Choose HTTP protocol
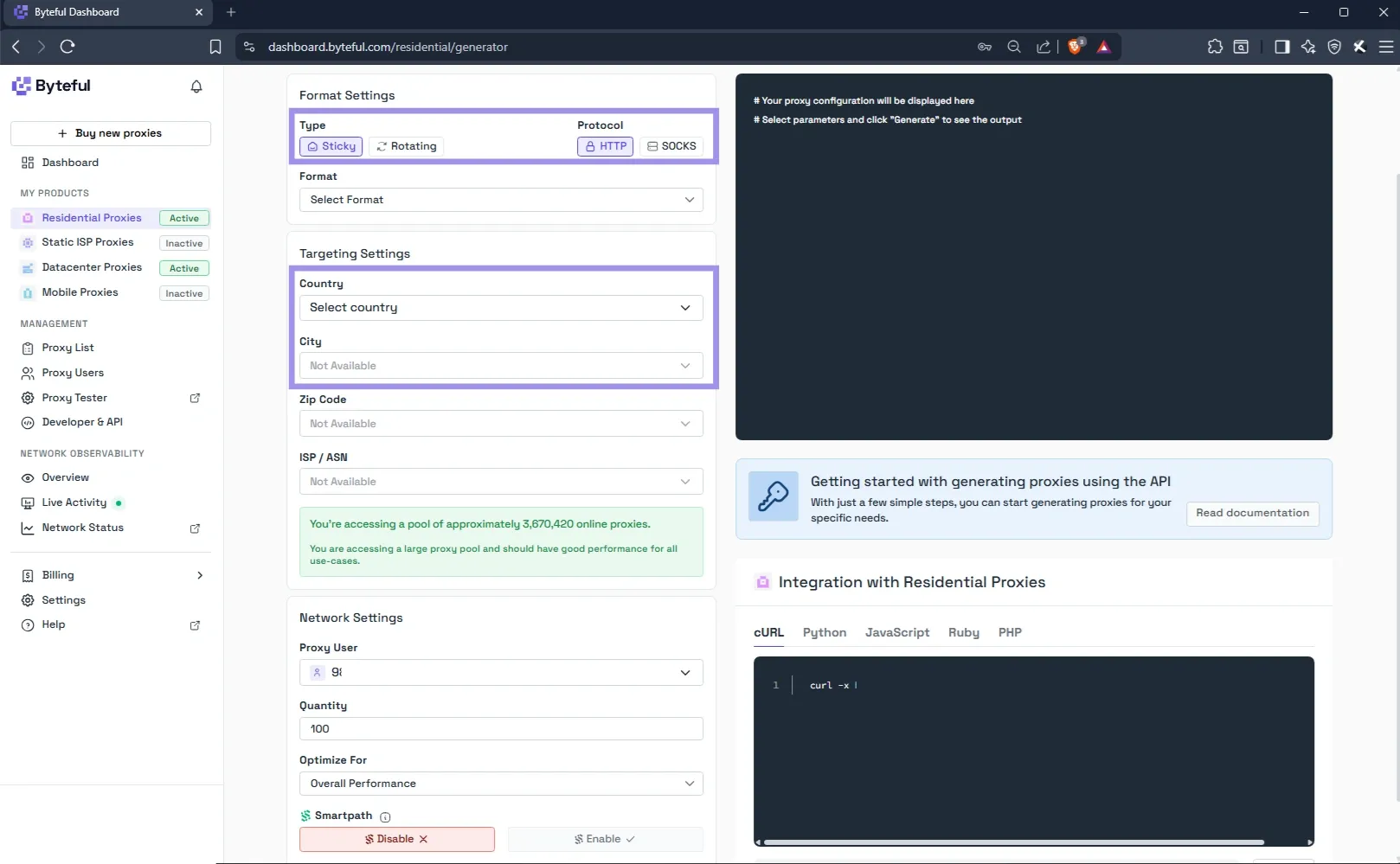The image size is (1400, 864). 606,146
